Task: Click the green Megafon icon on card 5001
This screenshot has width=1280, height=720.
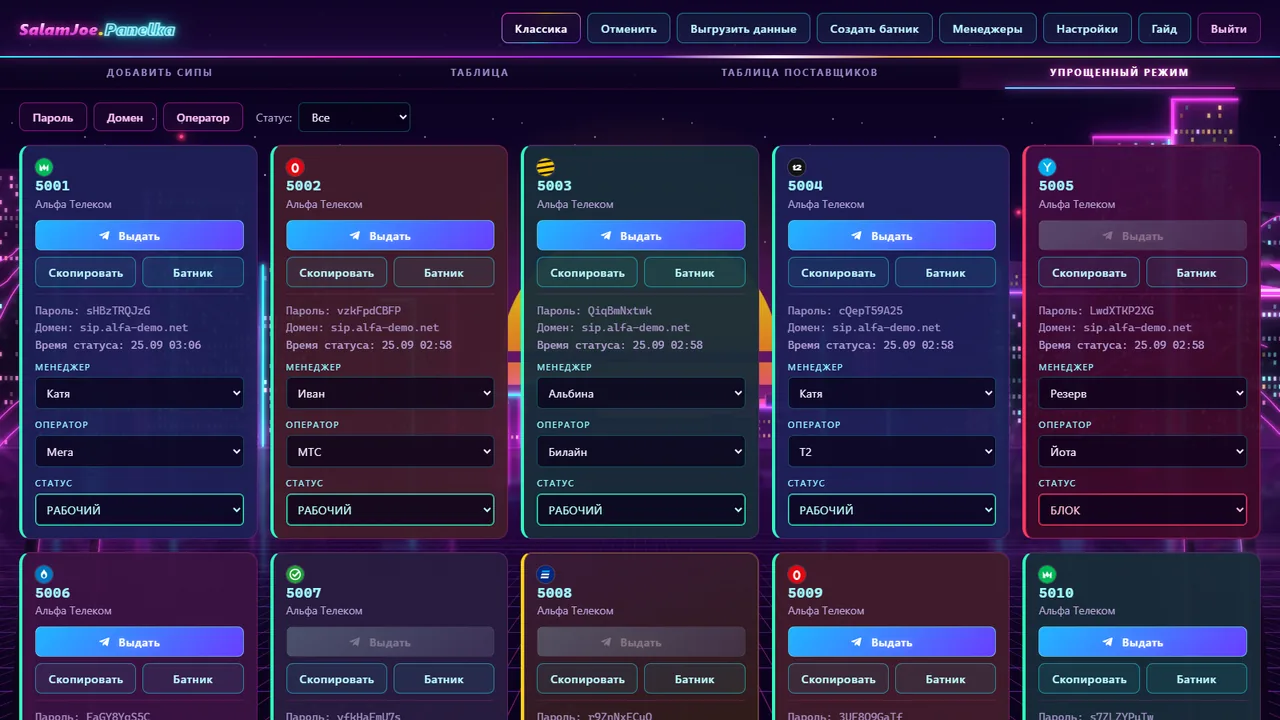Action: [x=44, y=167]
